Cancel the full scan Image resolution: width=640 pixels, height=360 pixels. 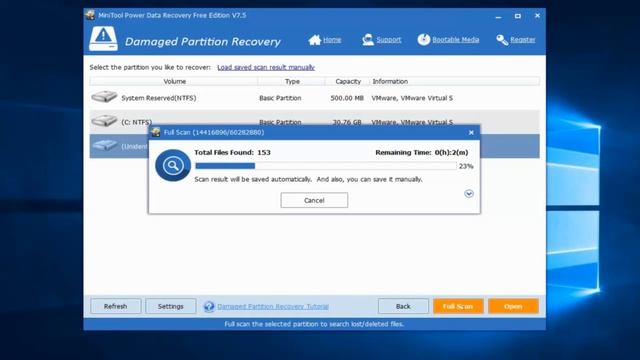314,200
